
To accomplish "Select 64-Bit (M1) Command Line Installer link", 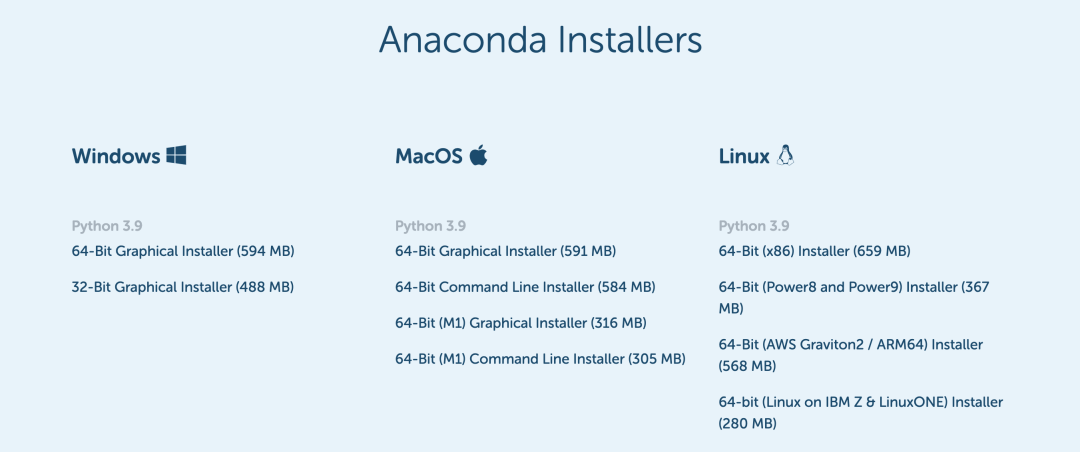I will click(541, 359).
